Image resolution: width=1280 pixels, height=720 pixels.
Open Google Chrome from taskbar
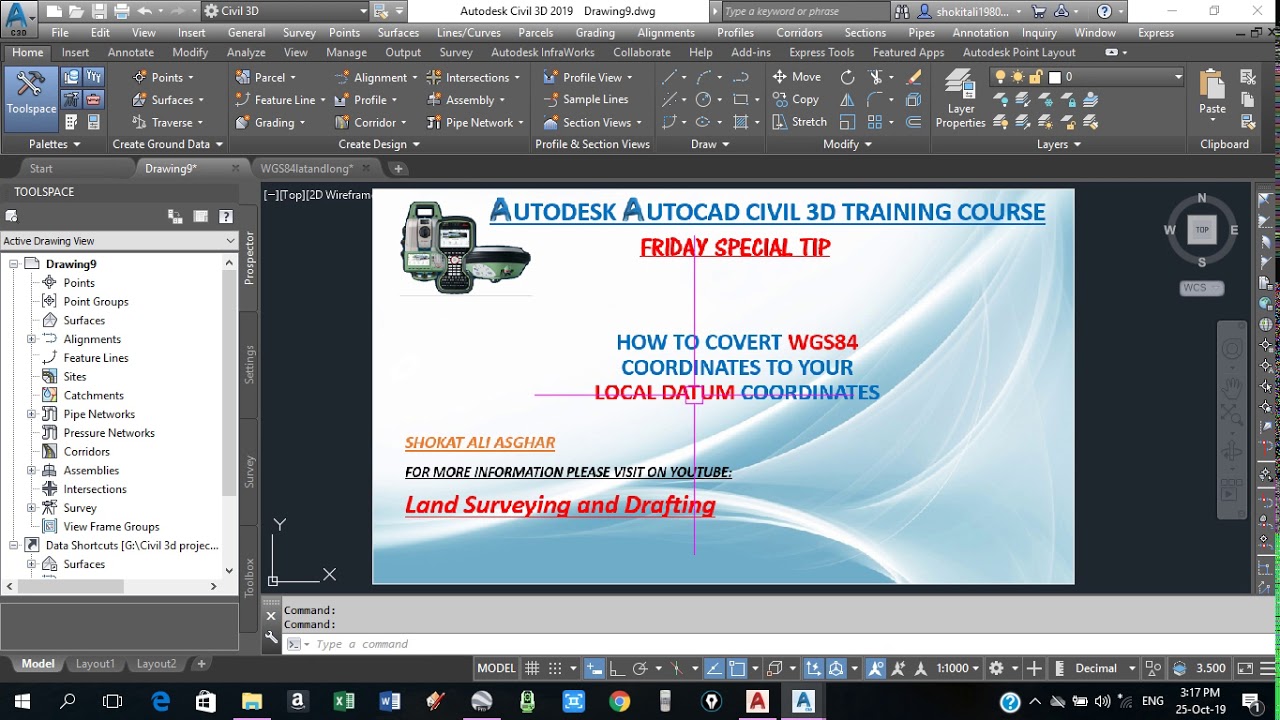pos(619,701)
